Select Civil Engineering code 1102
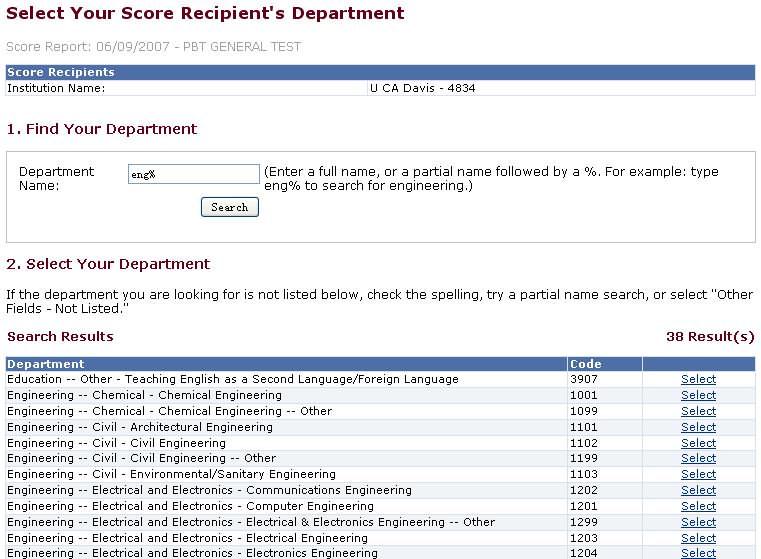The image size is (761, 559). [698, 443]
